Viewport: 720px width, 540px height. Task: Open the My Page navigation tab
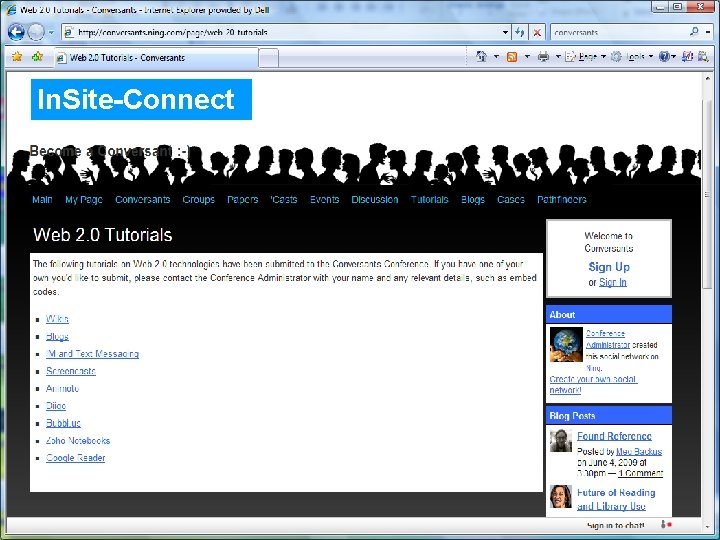[84, 200]
